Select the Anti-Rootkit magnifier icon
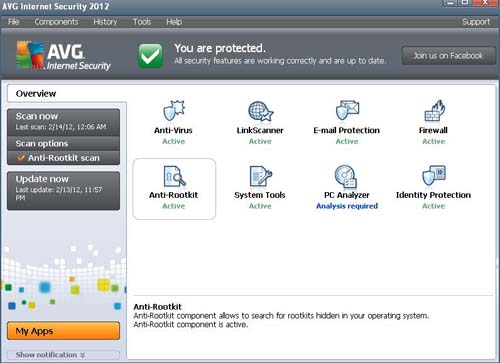The height and width of the screenshot is (363, 500). (x=174, y=176)
